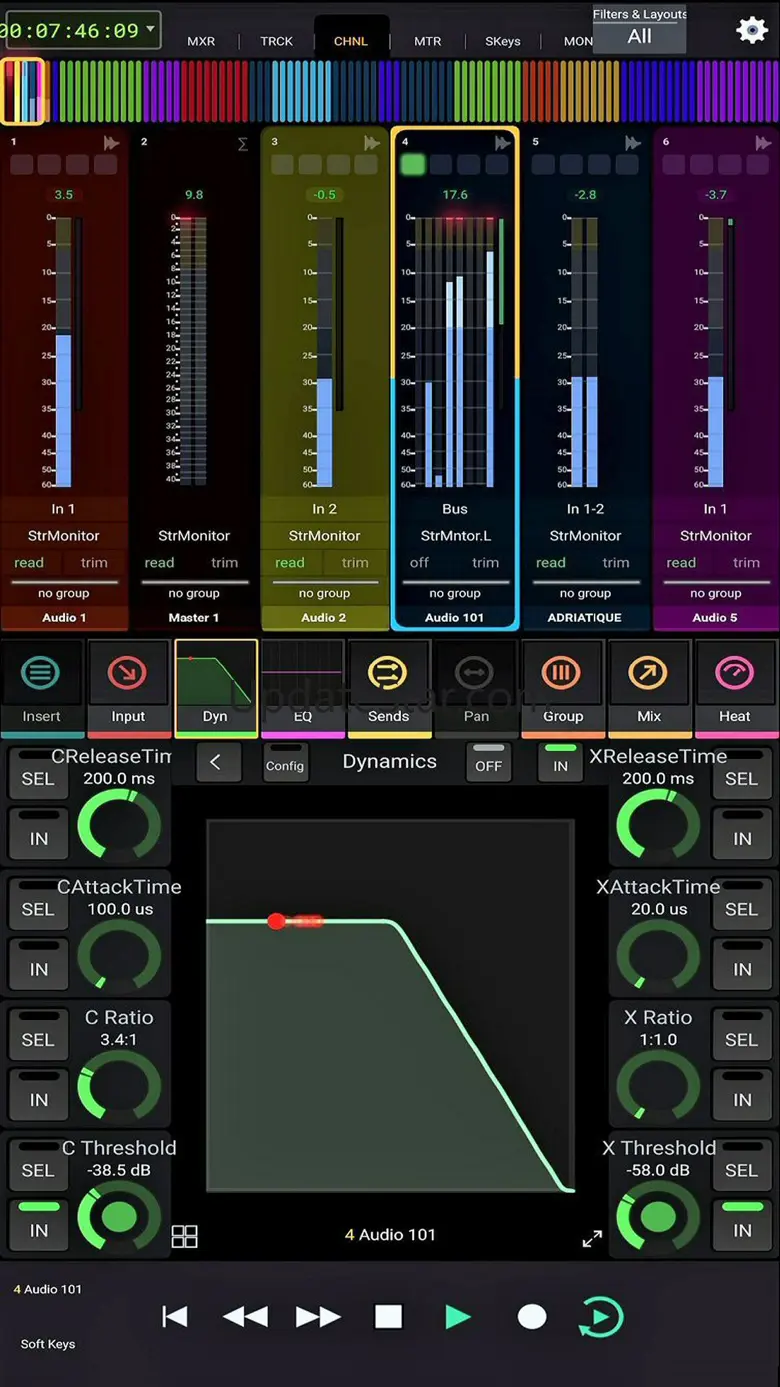Switch to the MON tab
This screenshot has width=780, height=1387.
(x=578, y=41)
